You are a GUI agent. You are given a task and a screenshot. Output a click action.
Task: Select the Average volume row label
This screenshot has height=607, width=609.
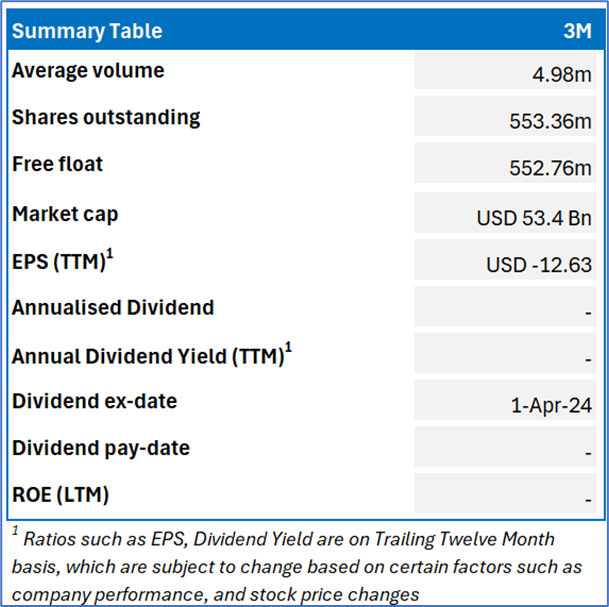[88, 71]
